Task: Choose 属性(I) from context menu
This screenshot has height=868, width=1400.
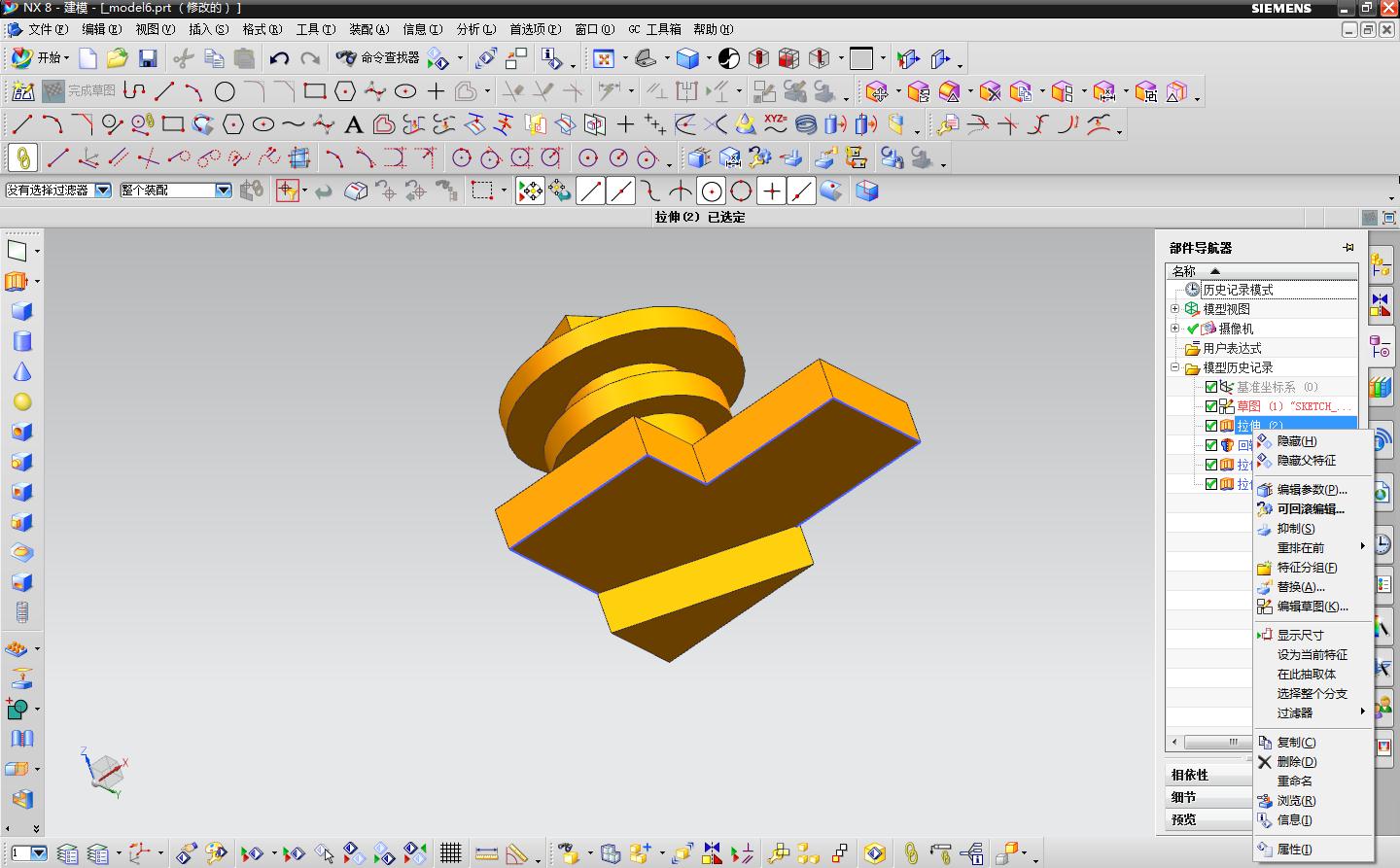Action: (x=1312, y=850)
